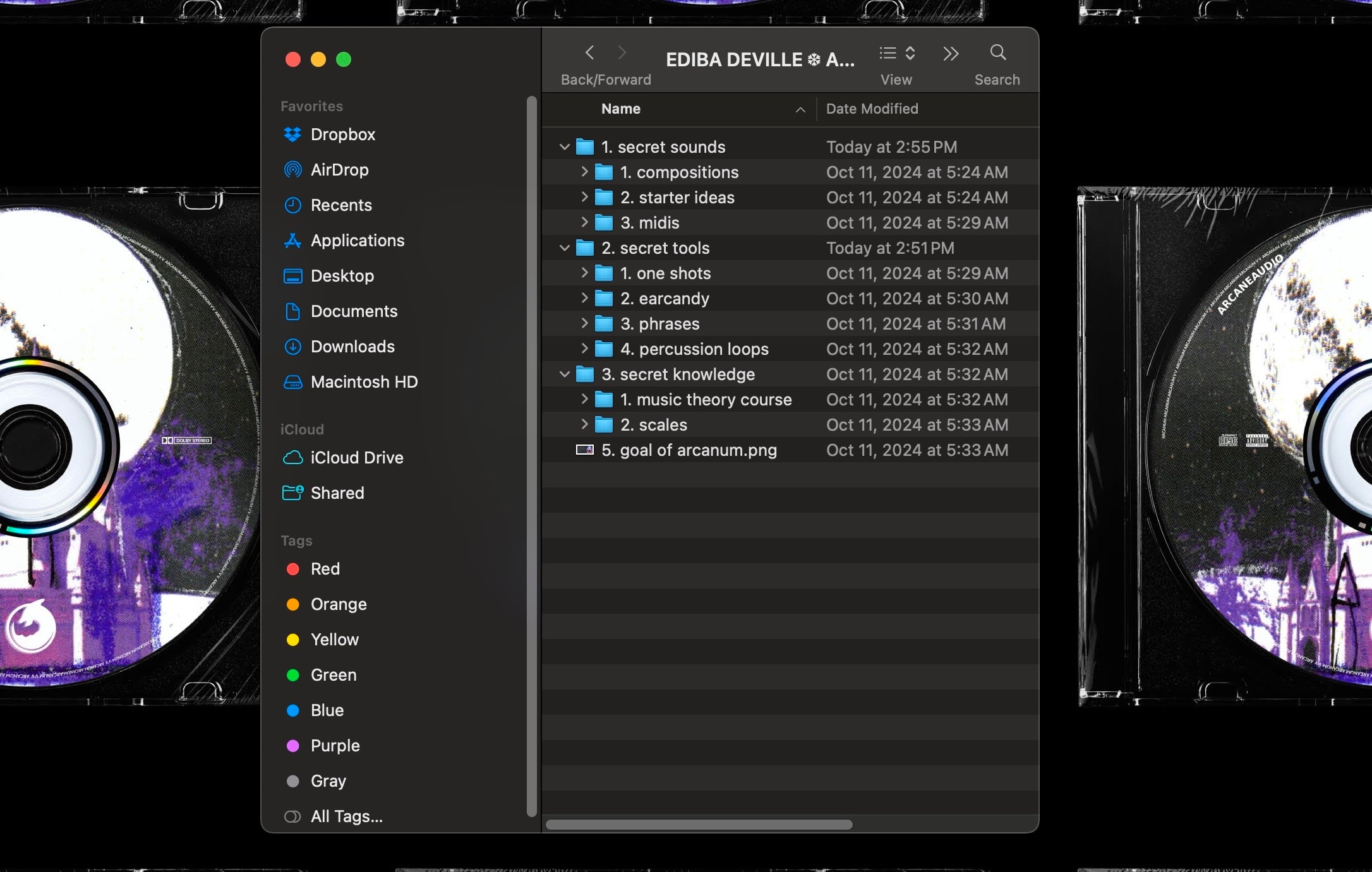Sort by Date Modified column header
The image size is (1372, 872).
tap(872, 109)
